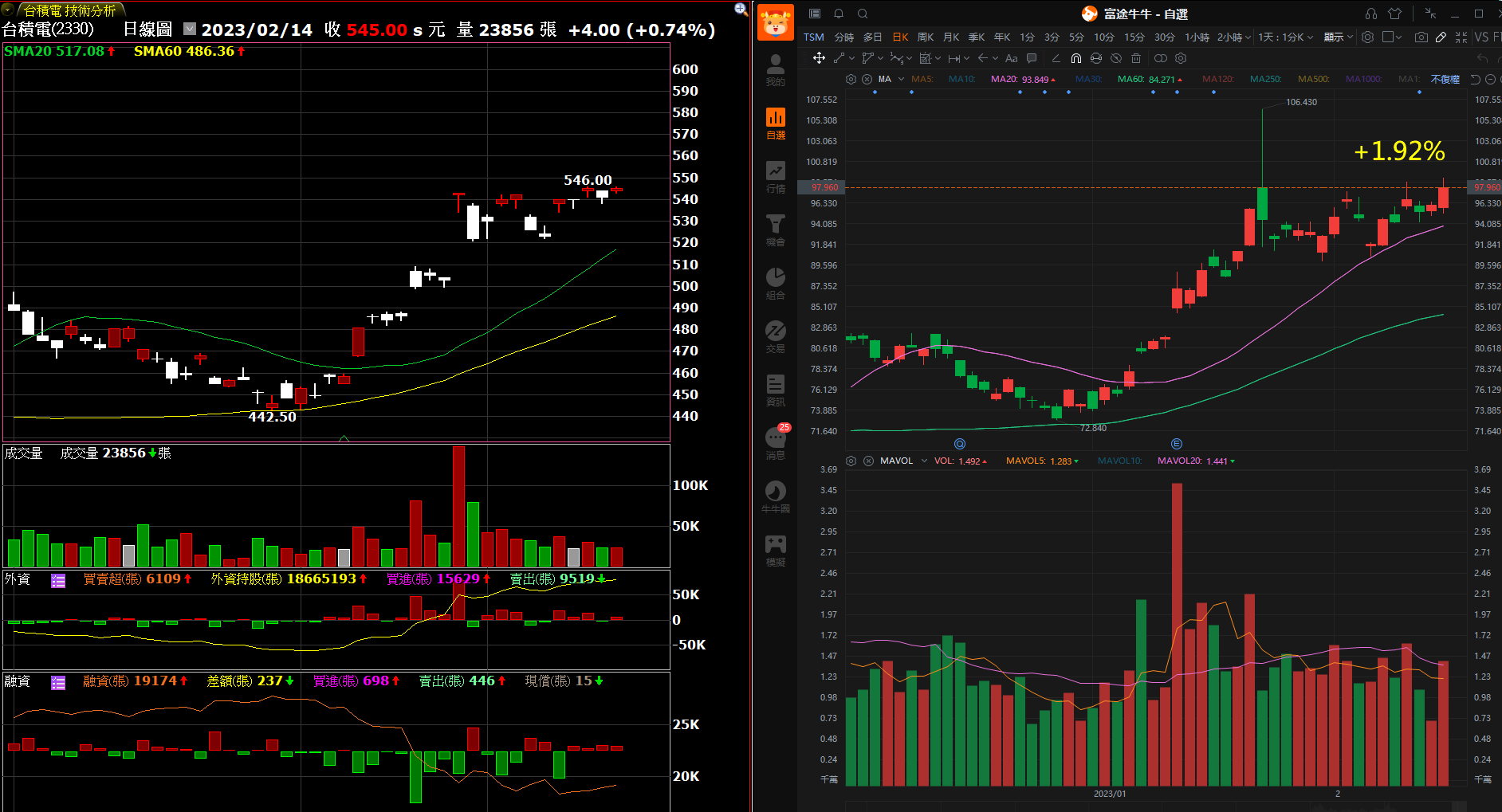Click the @ event marker on timeline
The image size is (1502, 812).
(960, 444)
